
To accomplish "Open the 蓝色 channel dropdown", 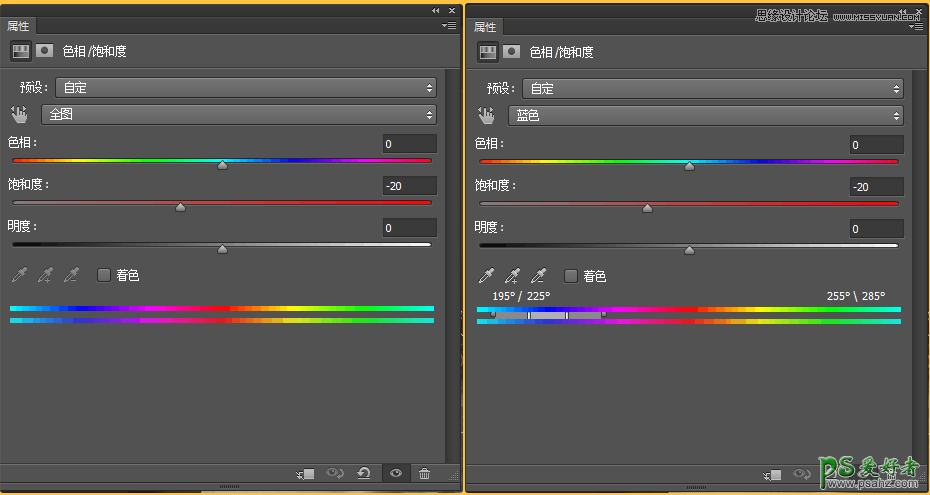I will coord(705,115).
